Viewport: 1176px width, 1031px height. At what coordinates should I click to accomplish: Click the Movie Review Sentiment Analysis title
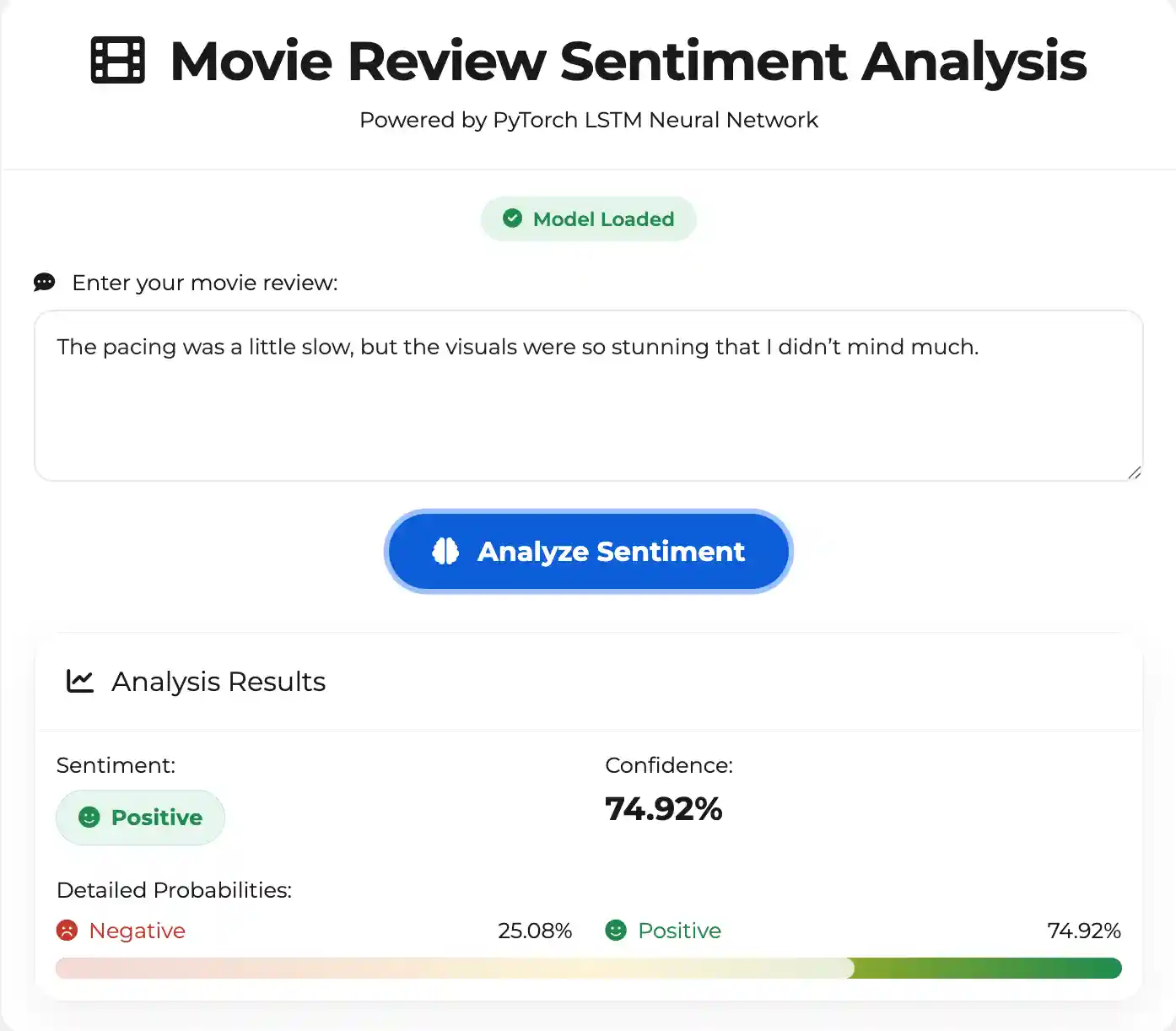[627, 60]
